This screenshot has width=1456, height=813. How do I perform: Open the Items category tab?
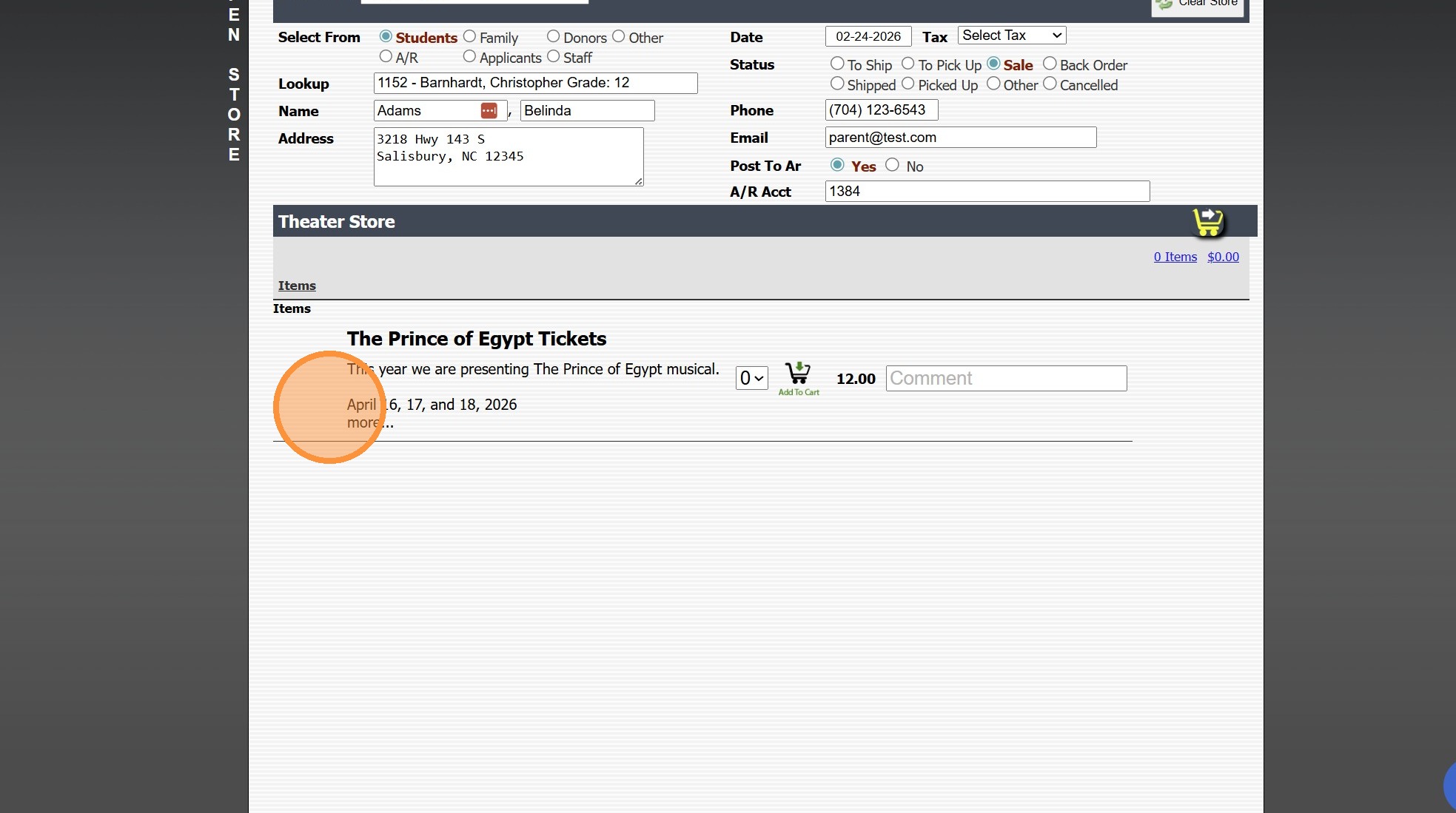(297, 286)
